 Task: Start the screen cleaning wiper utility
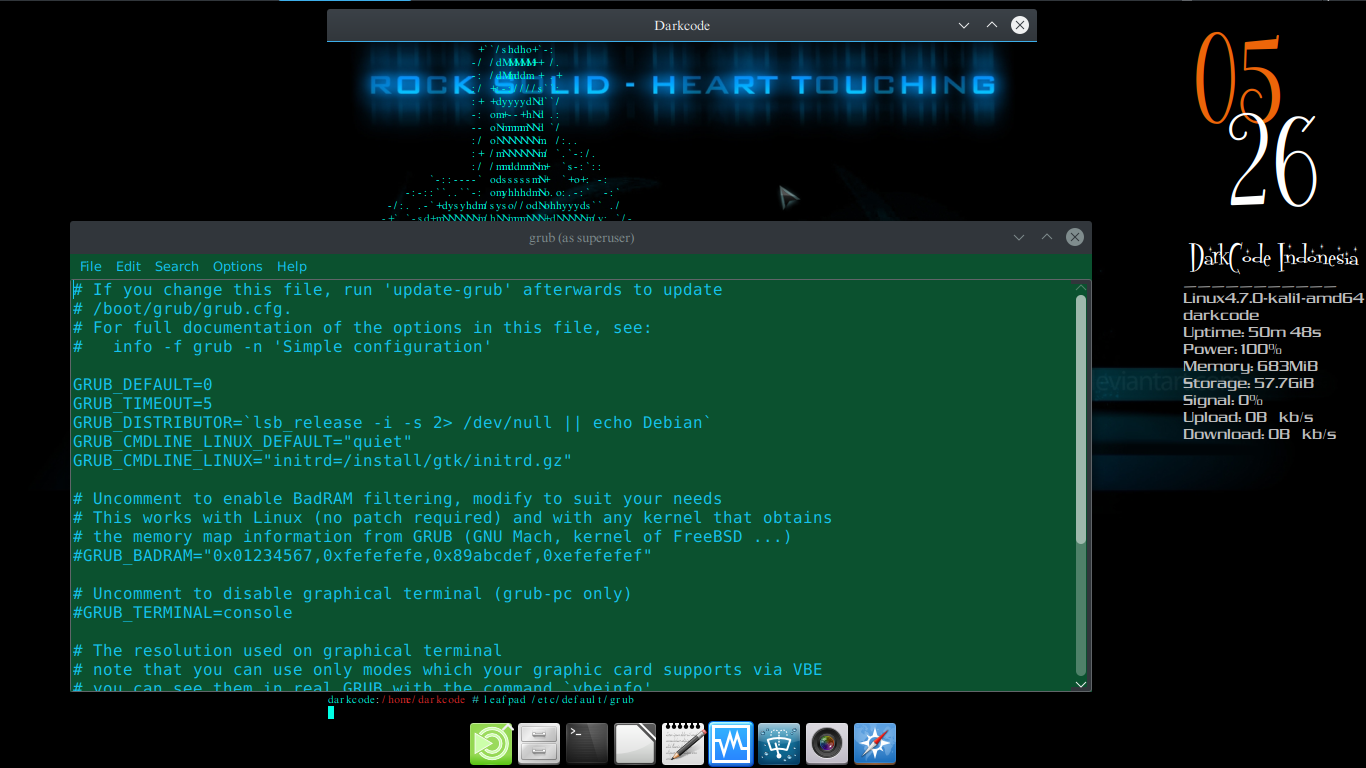pos(779,744)
